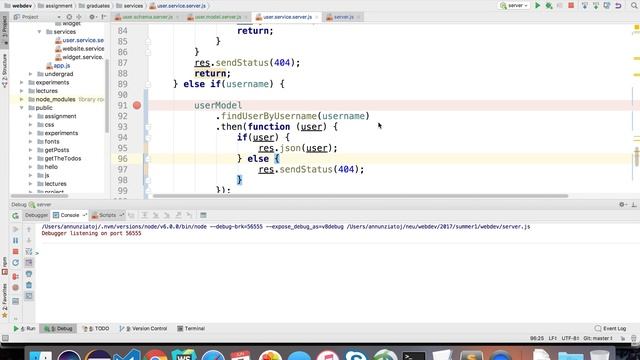The image size is (640, 360).
Task: Click the editor horizontal scrollbar
Action: tap(360, 196)
